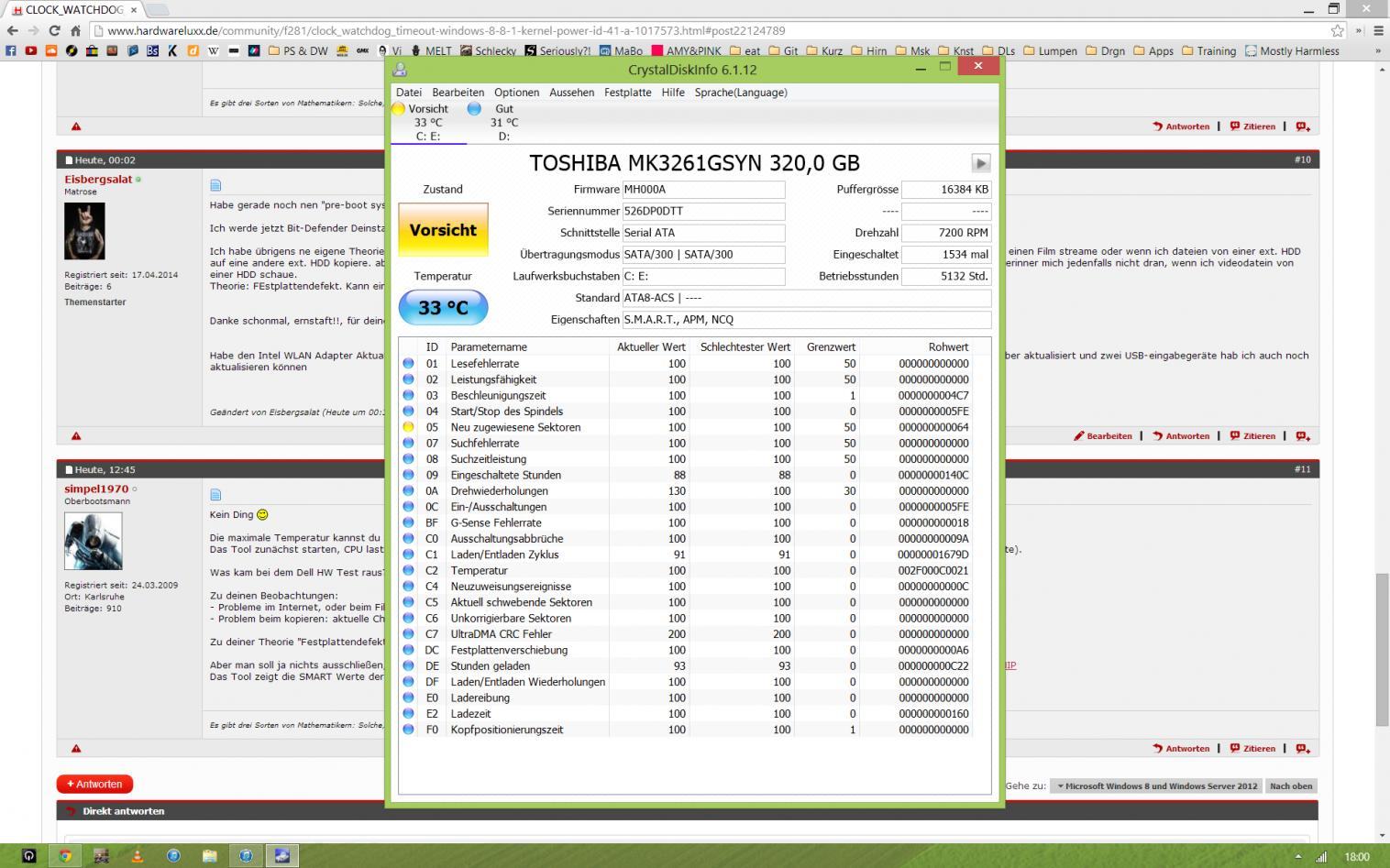Open forum jump dropdown Microsoft Windows 8
Screen dimensions: 1390x868
click(x=1156, y=786)
